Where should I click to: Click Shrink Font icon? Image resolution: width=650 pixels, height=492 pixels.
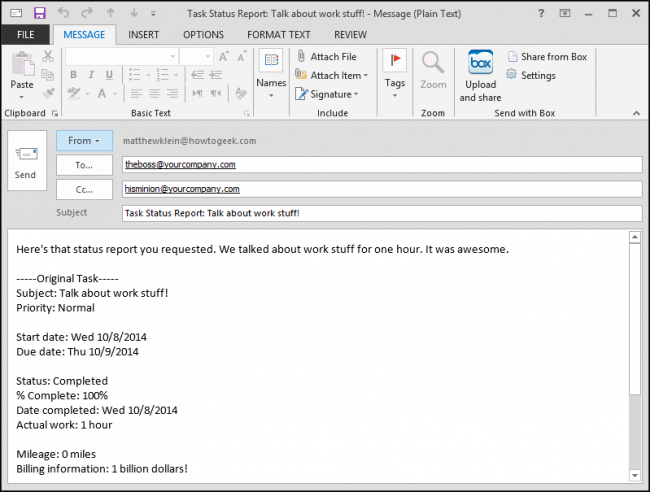tap(242, 56)
